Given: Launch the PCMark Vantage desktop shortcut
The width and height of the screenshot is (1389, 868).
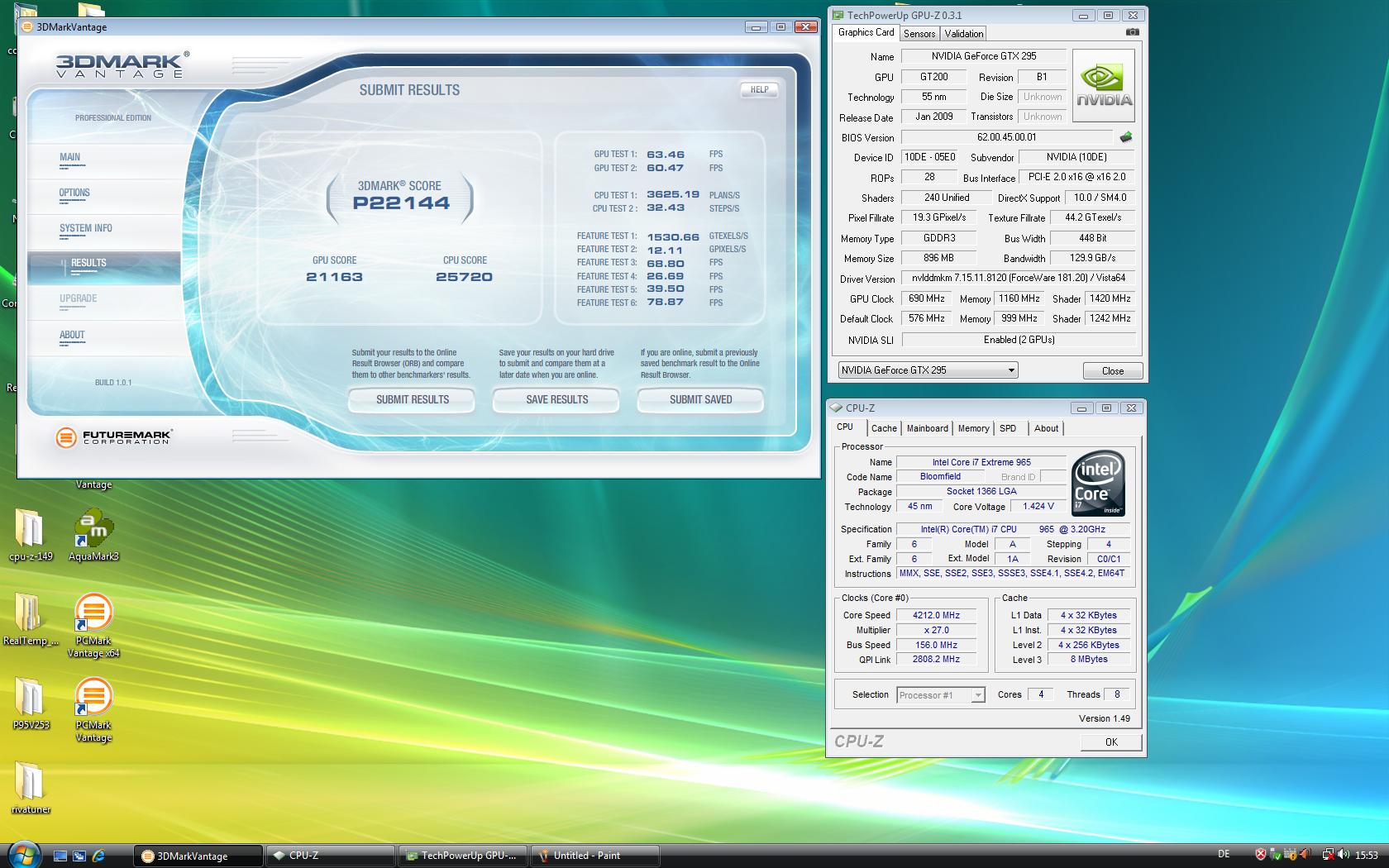Looking at the screenshot, I should [x=93, y=710].
